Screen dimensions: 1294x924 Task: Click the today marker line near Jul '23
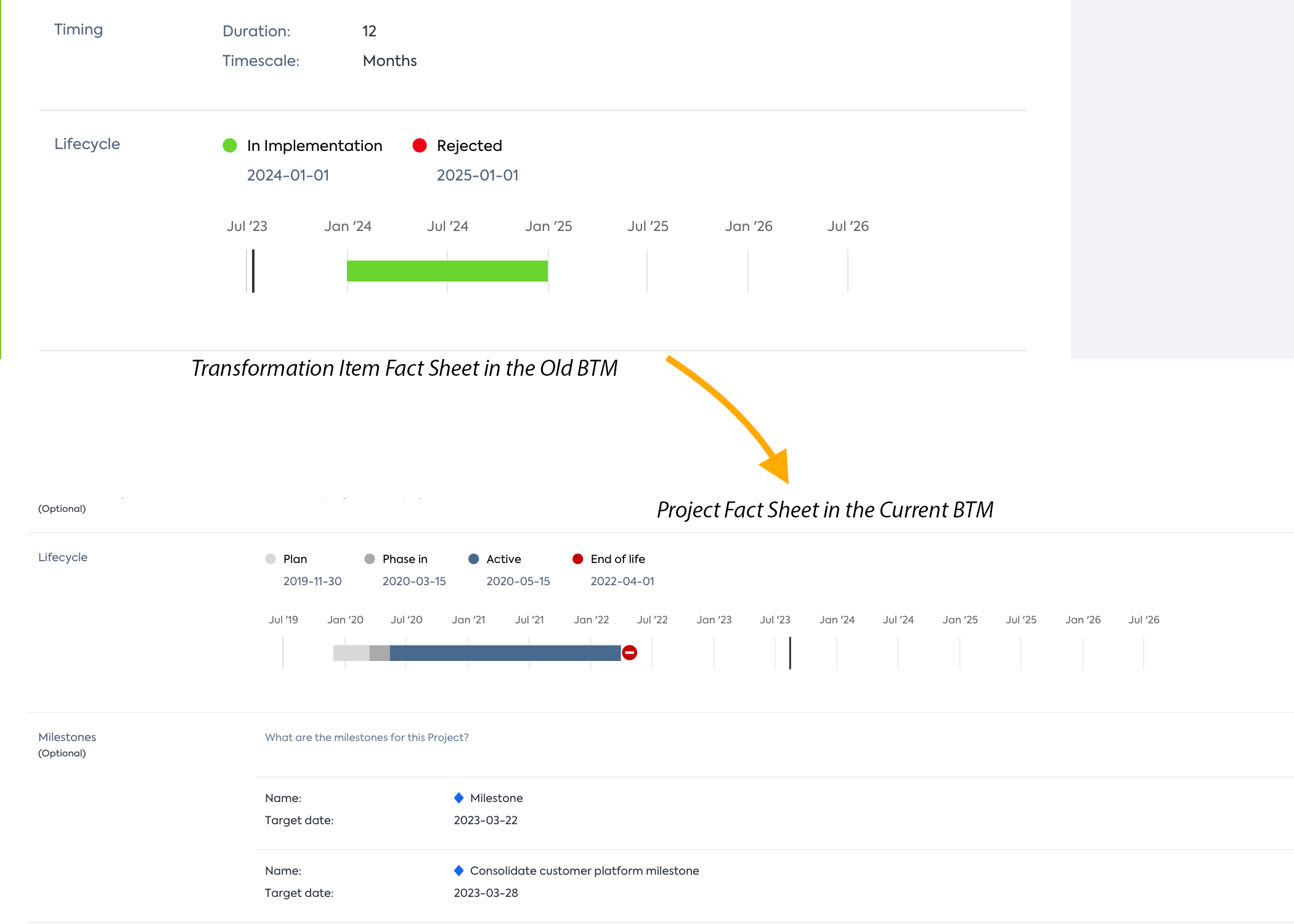[253, 271]
